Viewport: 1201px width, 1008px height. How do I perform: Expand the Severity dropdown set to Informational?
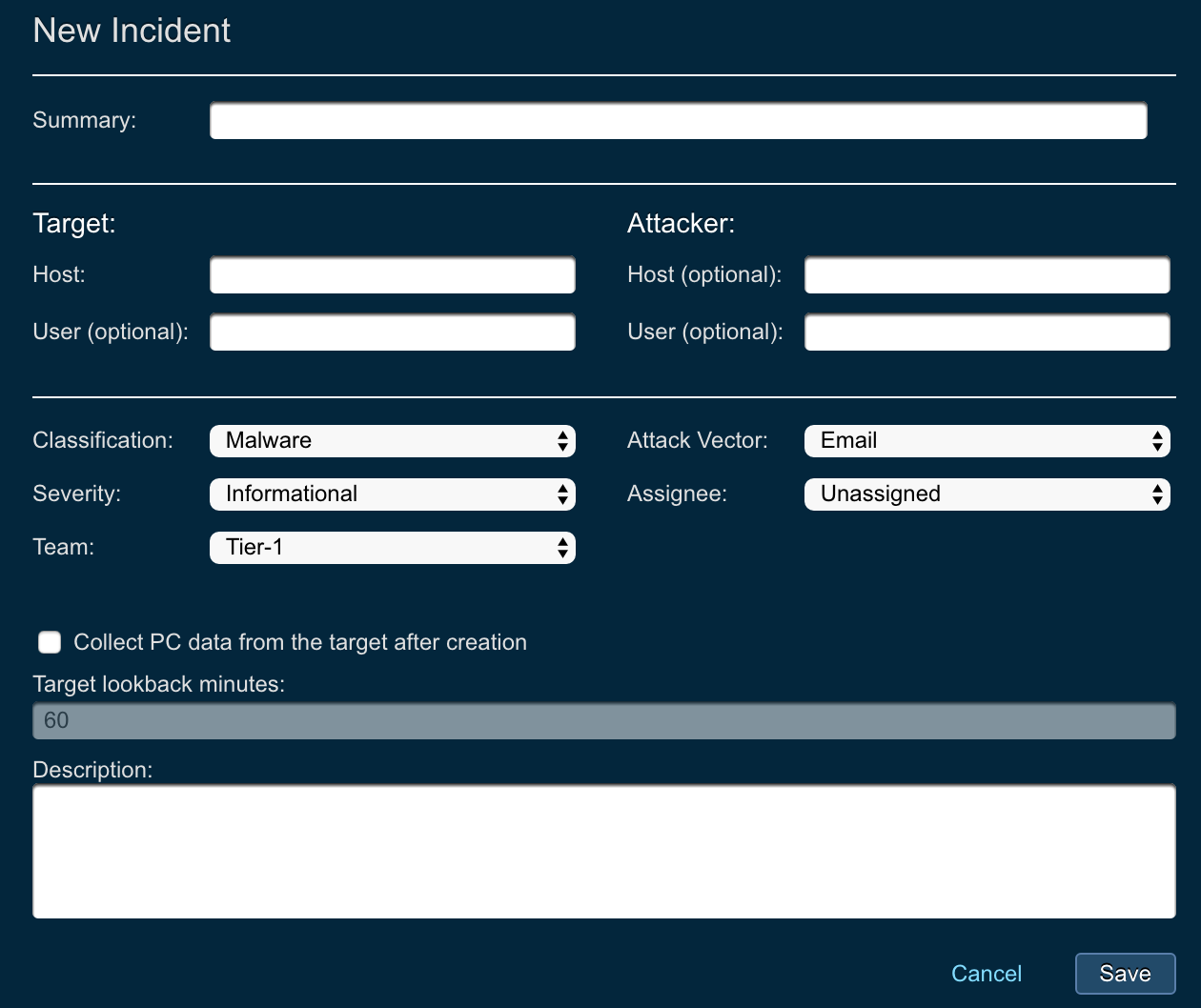[392, 494]
